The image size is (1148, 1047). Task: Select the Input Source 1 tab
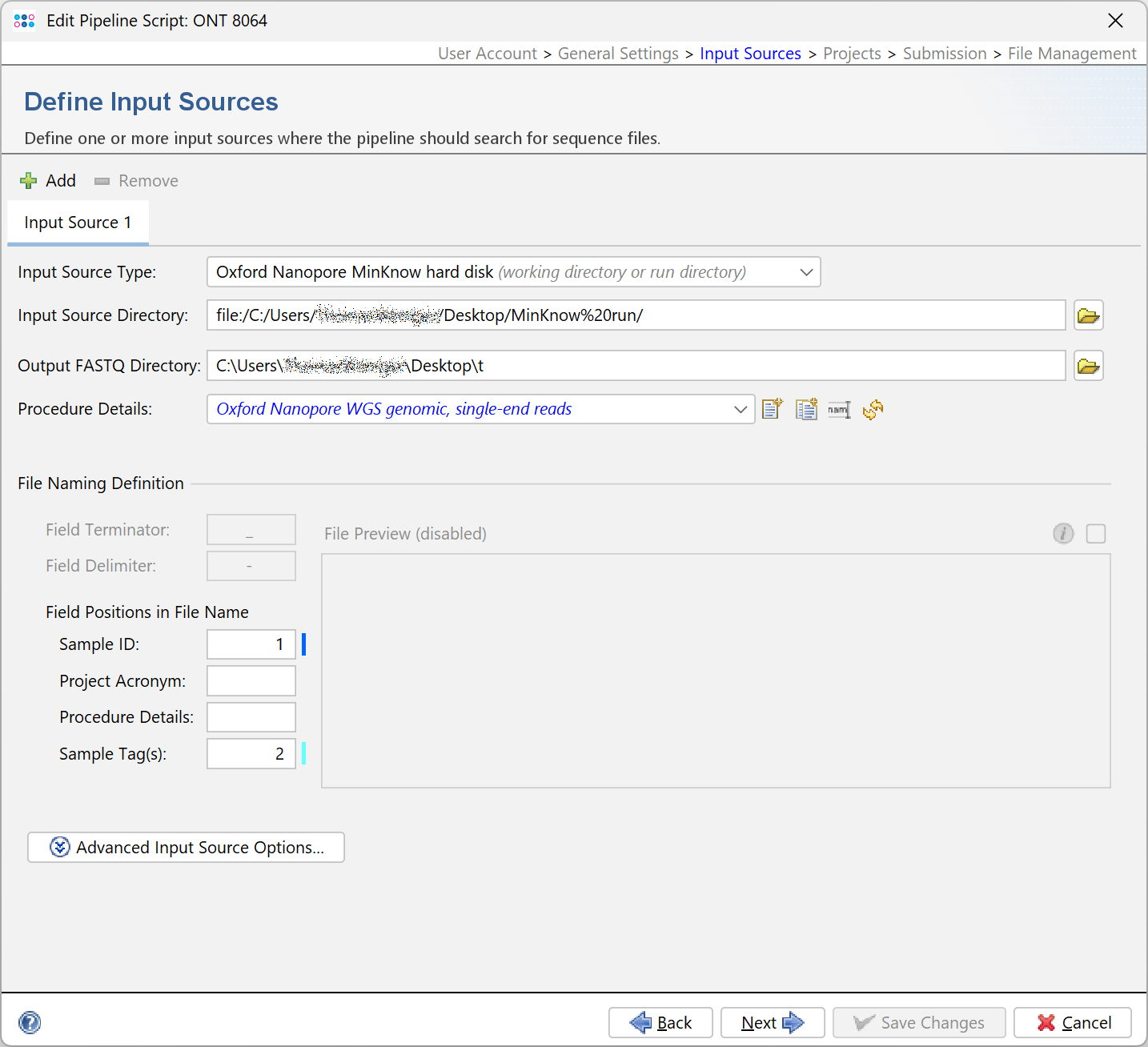78,222
